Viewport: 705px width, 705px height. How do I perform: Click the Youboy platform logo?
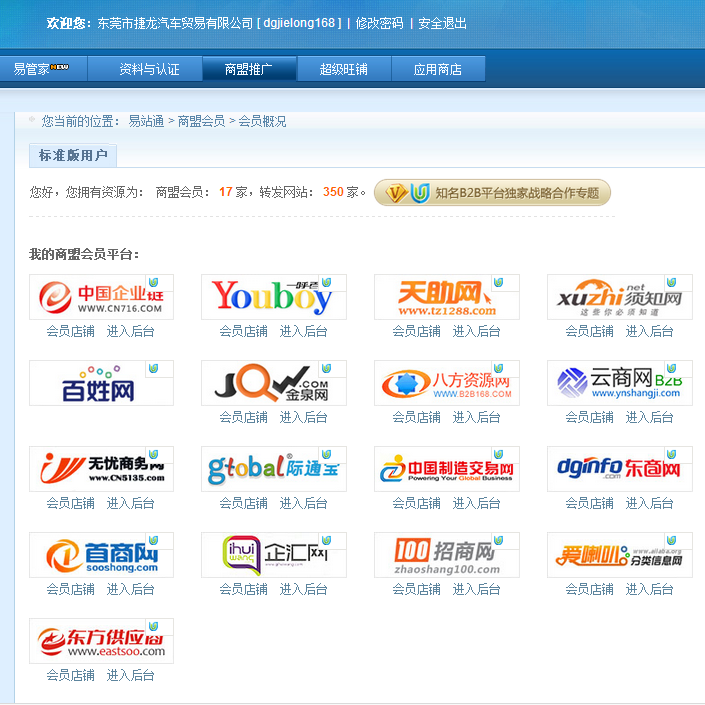pos(273,297)
